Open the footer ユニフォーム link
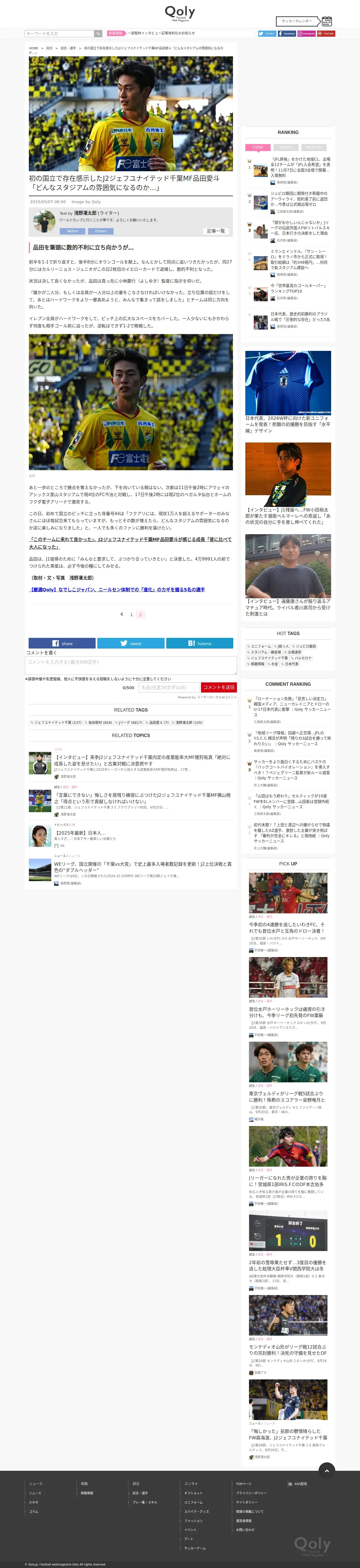 point(194,1502)
